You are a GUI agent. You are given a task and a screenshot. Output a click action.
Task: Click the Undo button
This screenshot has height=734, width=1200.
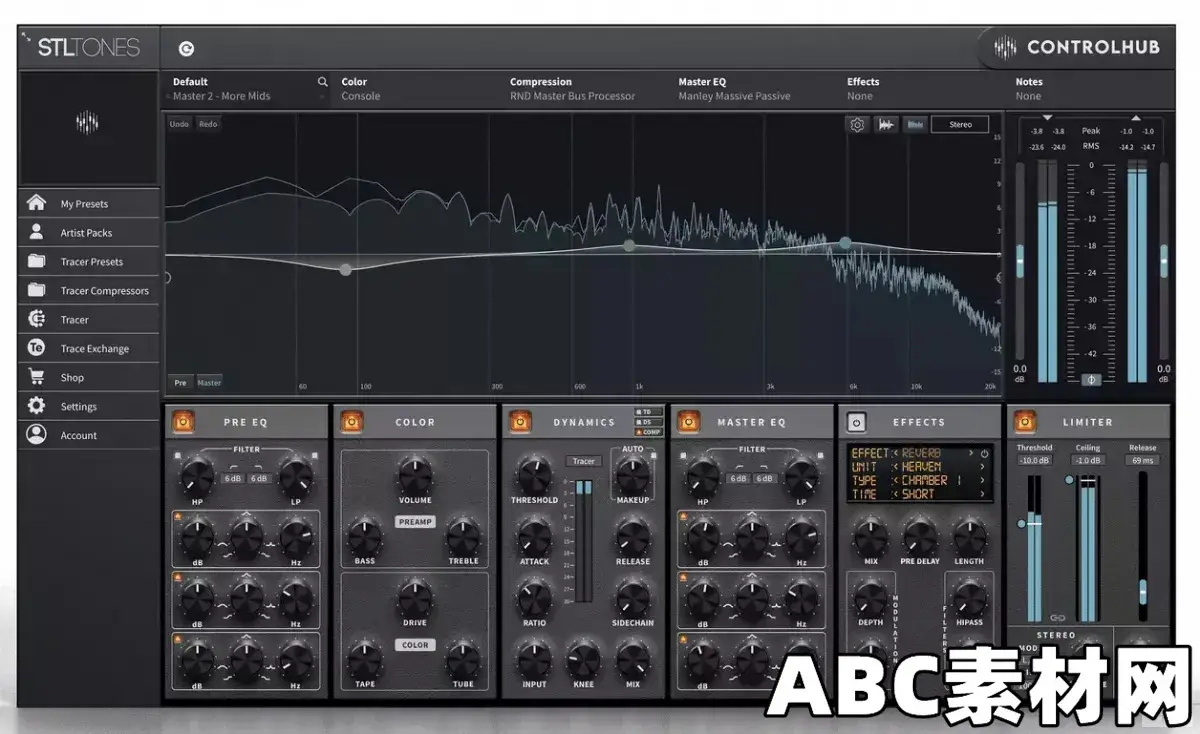click(x=179, y=124)
